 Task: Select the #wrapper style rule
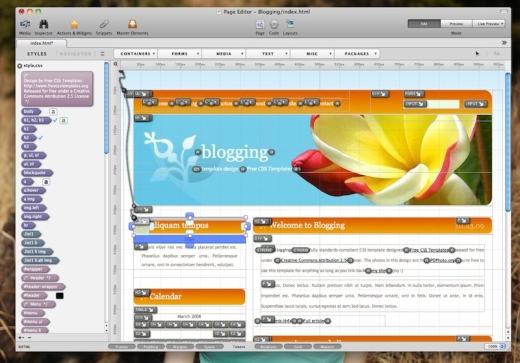(x=35, y=269)
